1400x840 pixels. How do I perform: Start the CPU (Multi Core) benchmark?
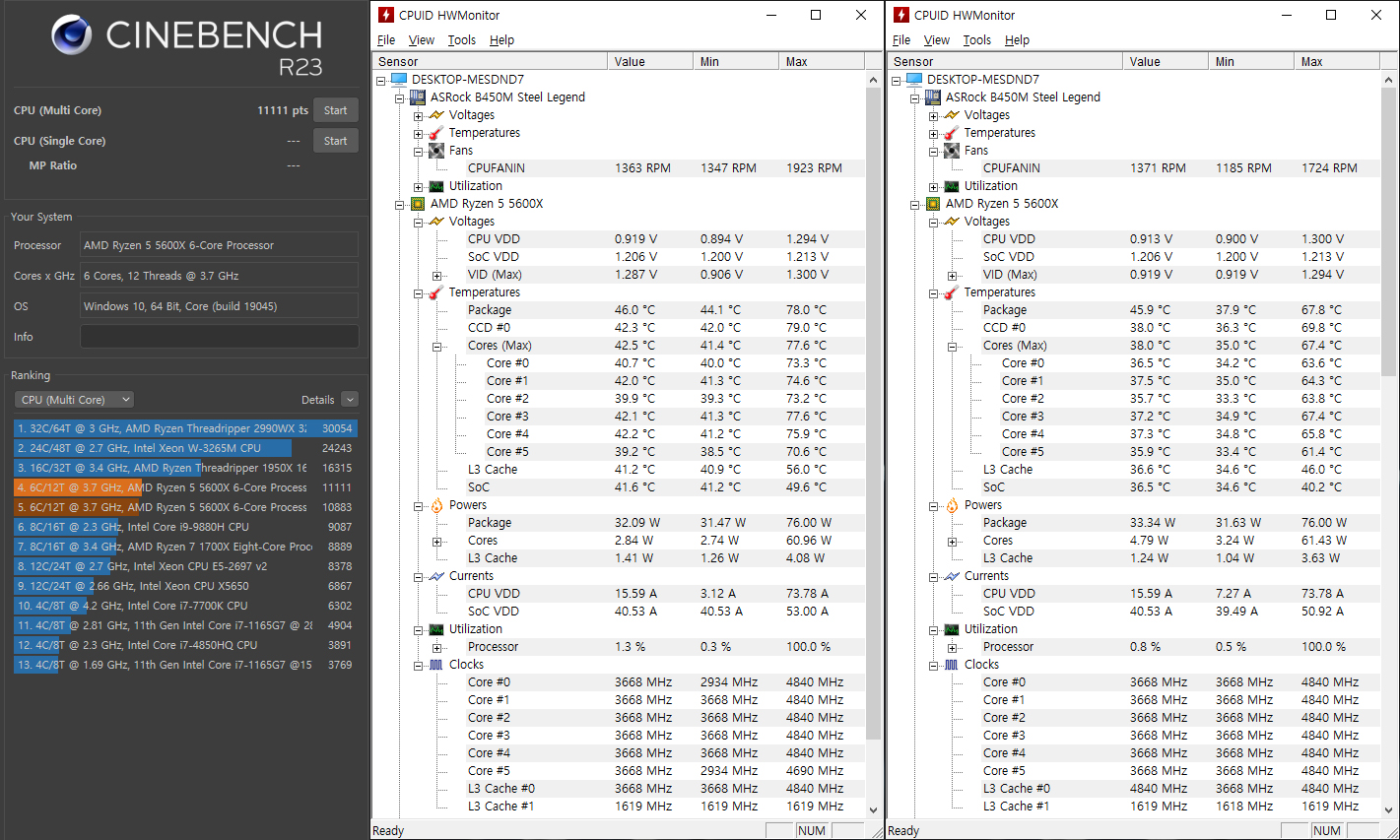pos(335,110)
